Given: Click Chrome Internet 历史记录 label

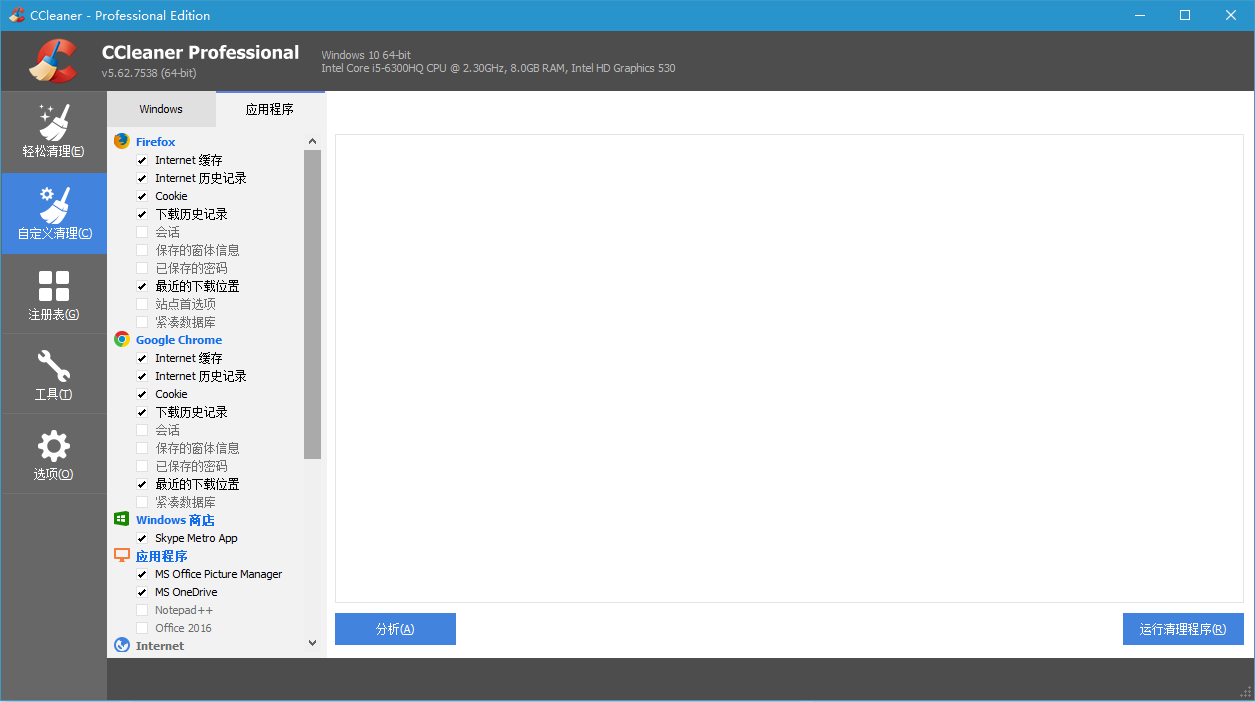Looking at the screenshot, I should point(201,376).
